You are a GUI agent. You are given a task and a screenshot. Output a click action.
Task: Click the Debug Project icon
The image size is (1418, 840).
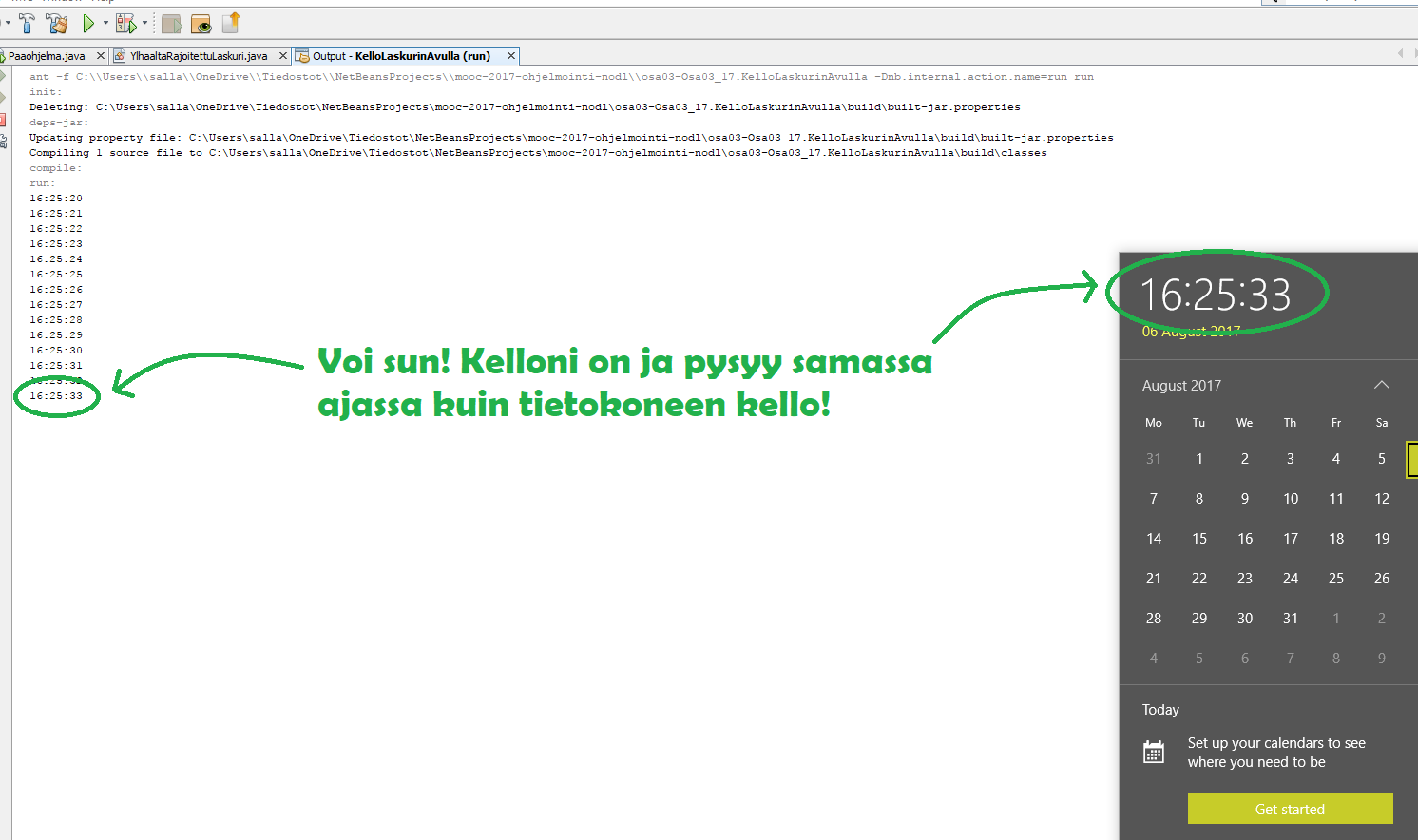click(x=125, y=23)
